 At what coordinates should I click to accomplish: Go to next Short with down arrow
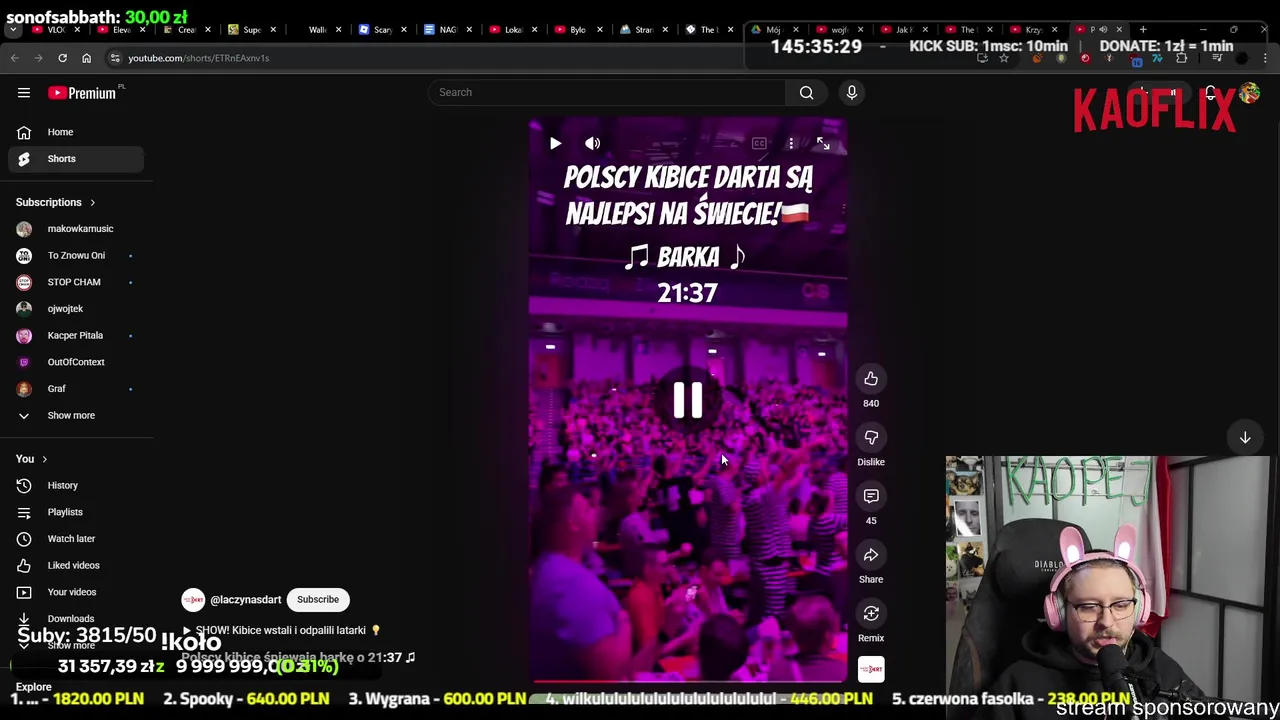[1245, 437]
